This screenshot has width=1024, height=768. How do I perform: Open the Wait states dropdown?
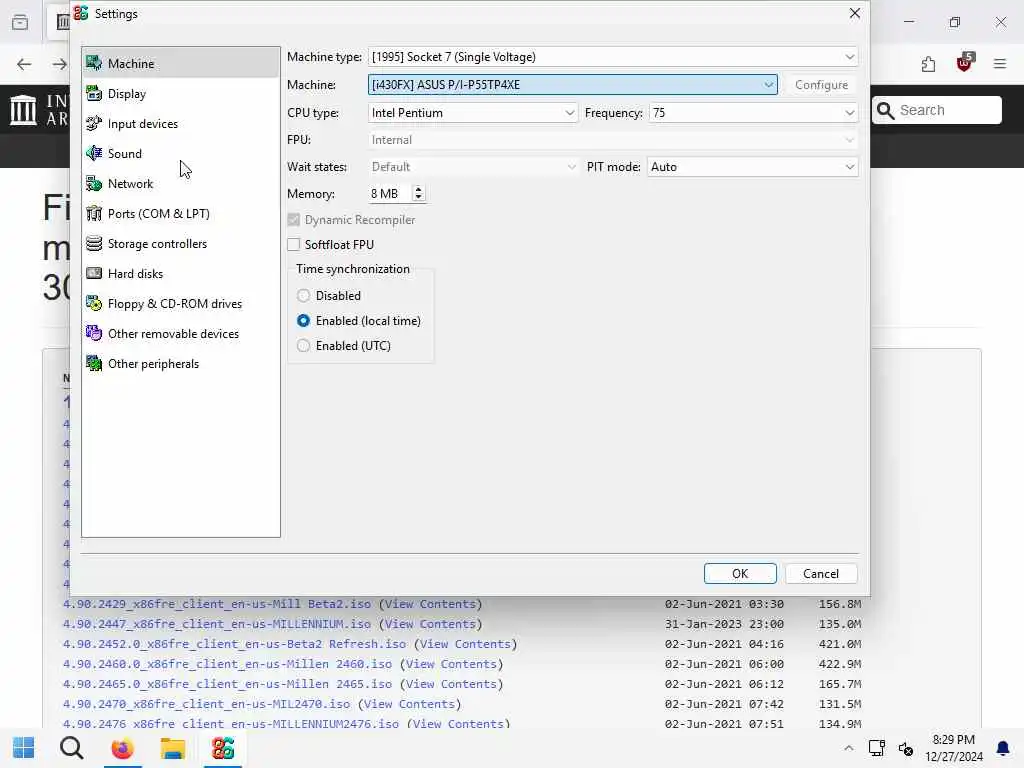pos(473,167)
